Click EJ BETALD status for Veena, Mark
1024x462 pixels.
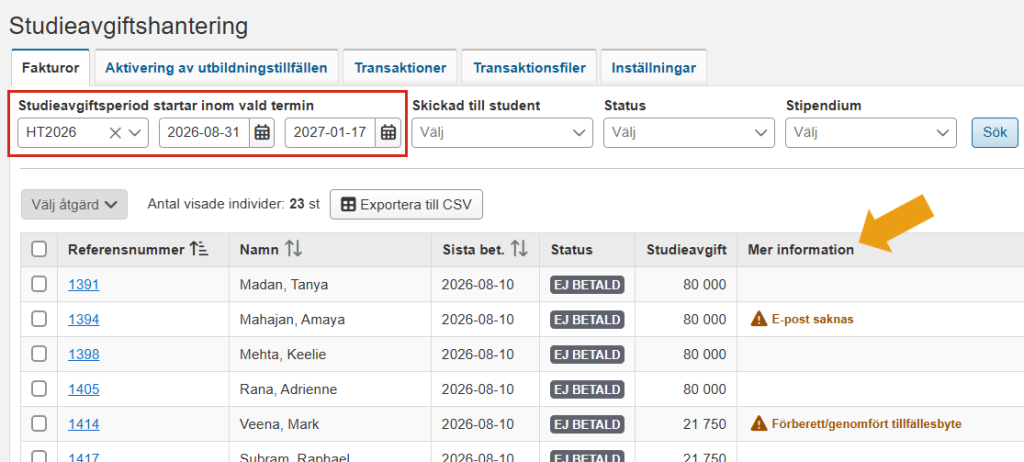tap(587, 424)
